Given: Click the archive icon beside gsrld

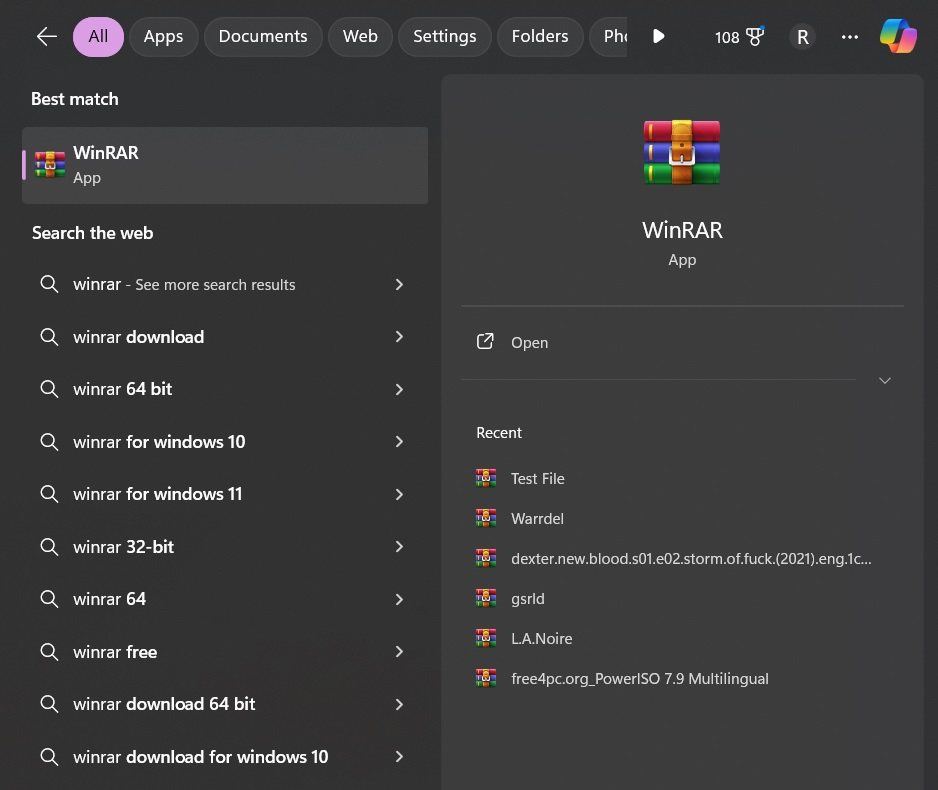Looking at the screenshot, I should 486,598.
